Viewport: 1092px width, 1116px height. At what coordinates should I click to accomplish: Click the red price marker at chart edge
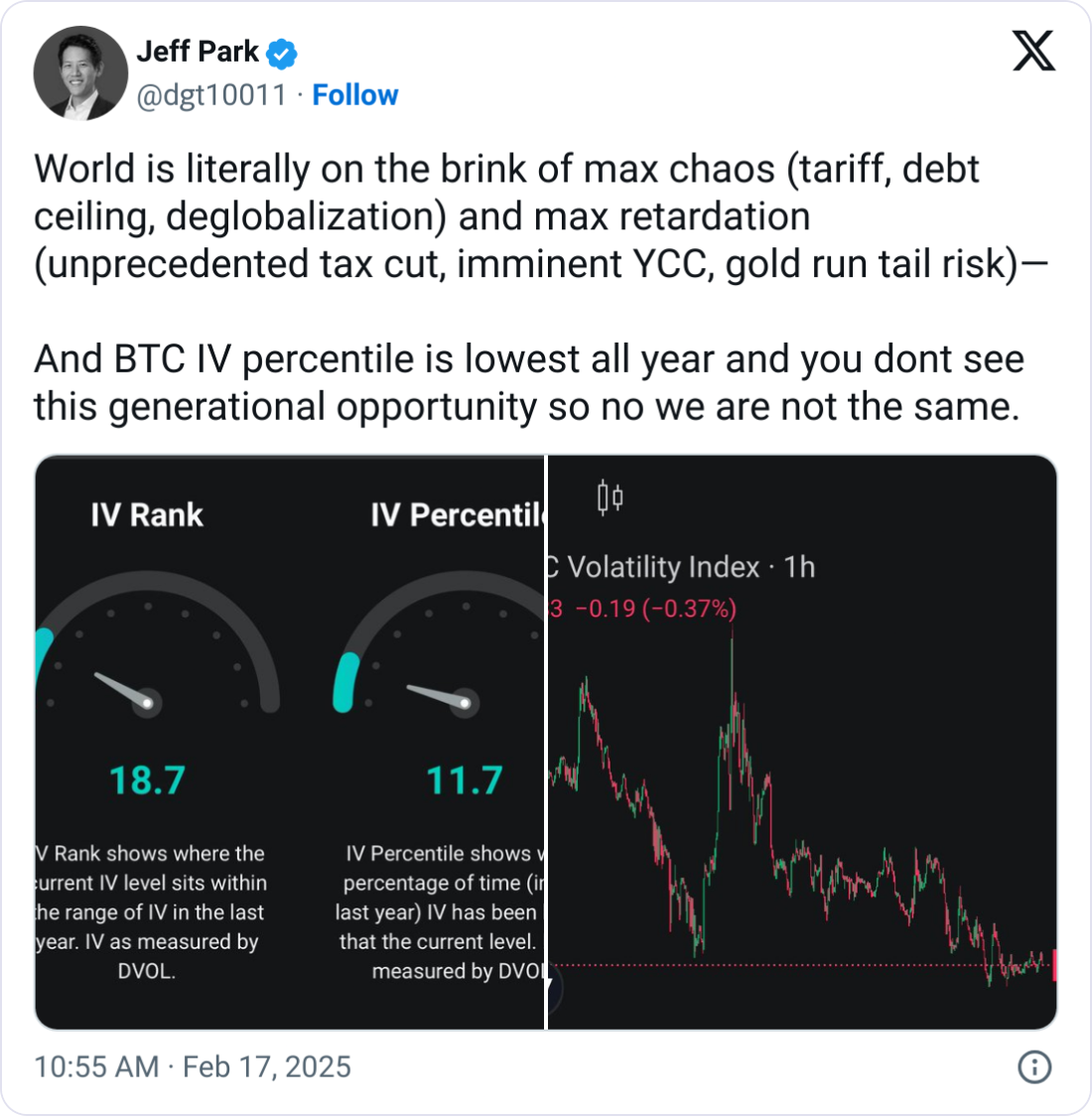tap(1052, 964)
